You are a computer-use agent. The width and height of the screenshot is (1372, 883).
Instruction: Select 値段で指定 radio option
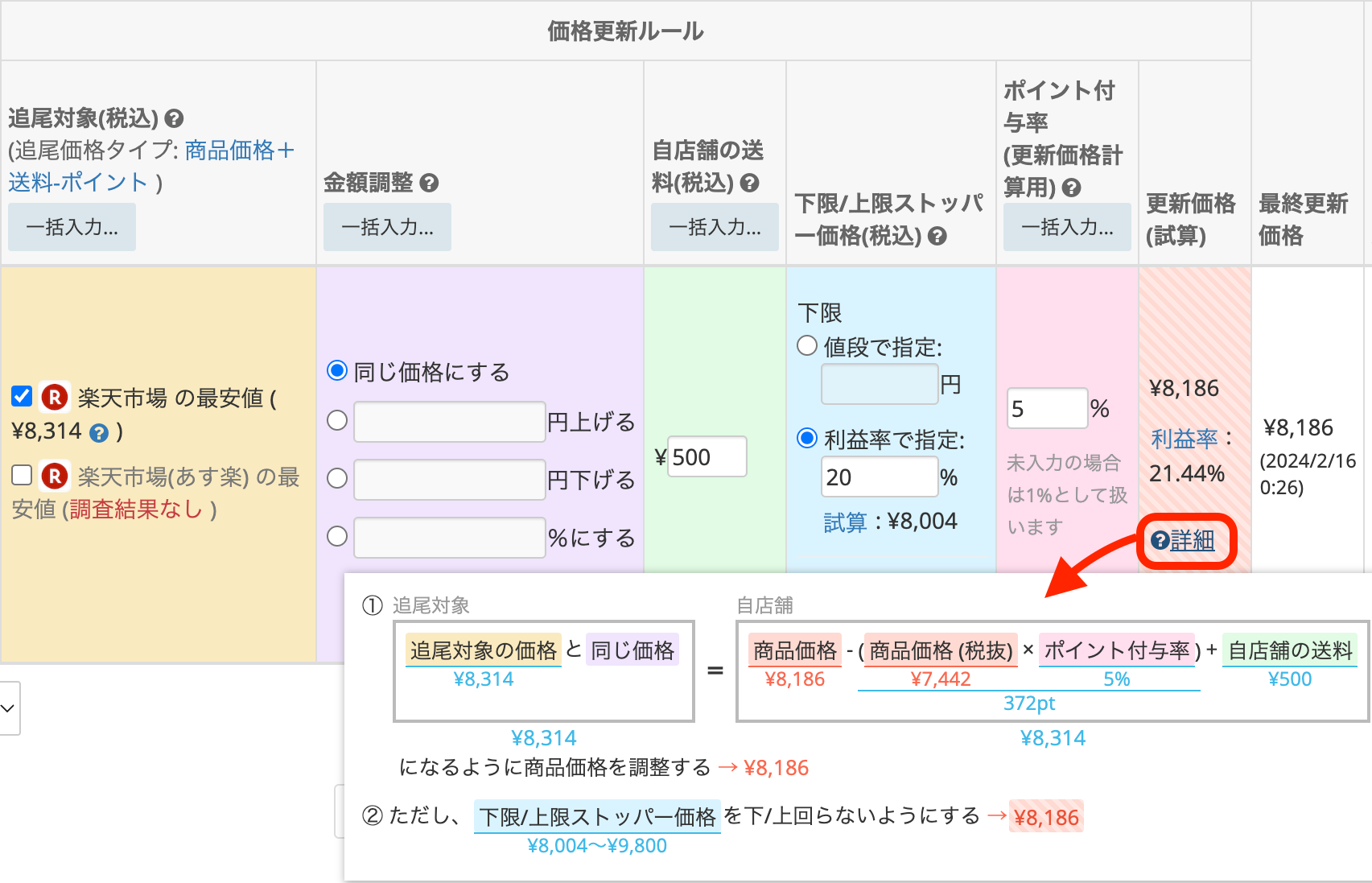(807, 346)
